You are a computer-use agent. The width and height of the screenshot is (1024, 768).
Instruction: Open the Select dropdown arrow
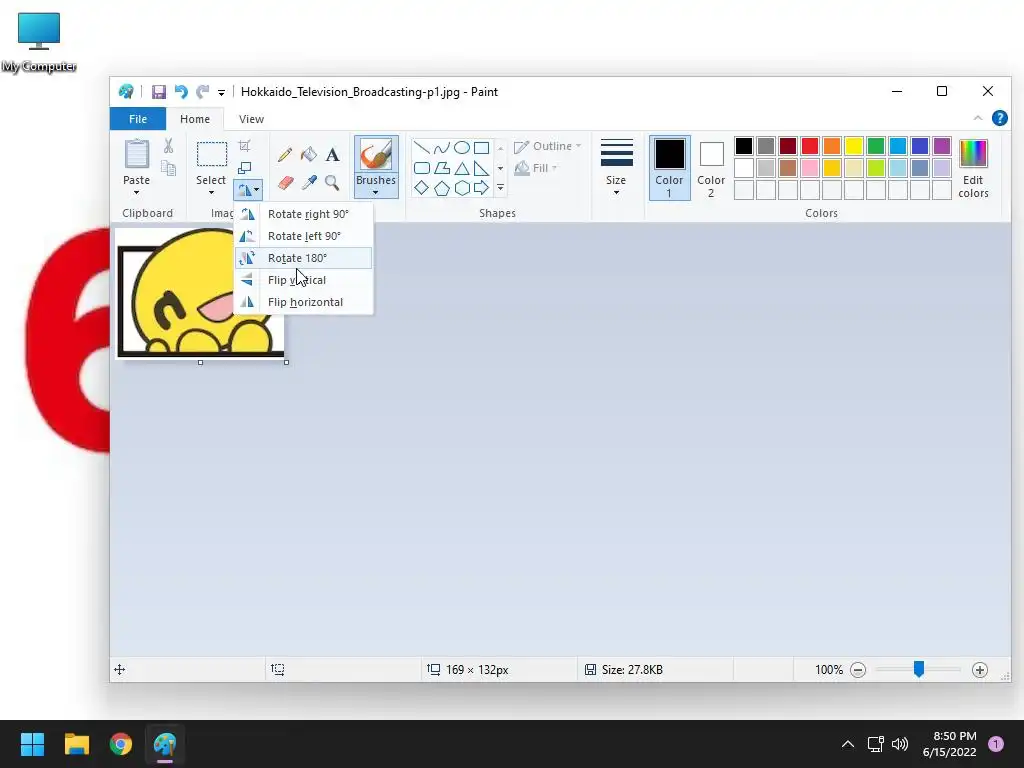point(211,193)
